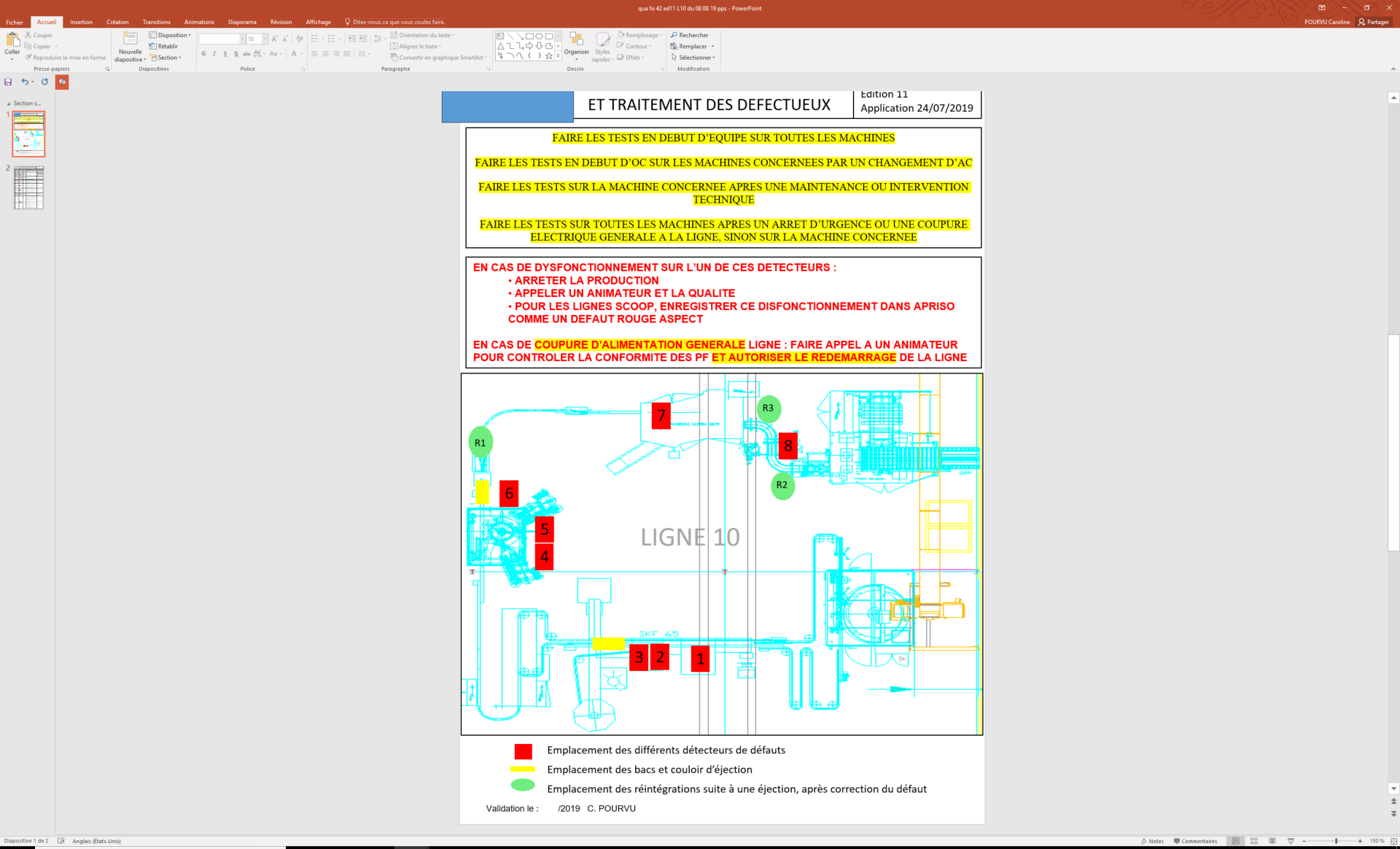Open the Insertion ribbon tab
The image size is (1400, 849).
pyautogui.click(x=81, y=22)
